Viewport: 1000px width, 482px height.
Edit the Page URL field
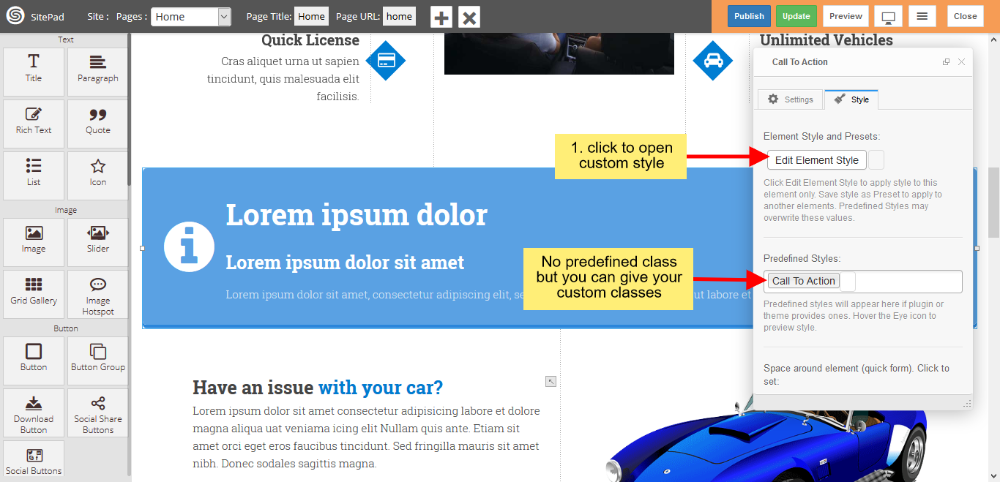pos(399,17)
